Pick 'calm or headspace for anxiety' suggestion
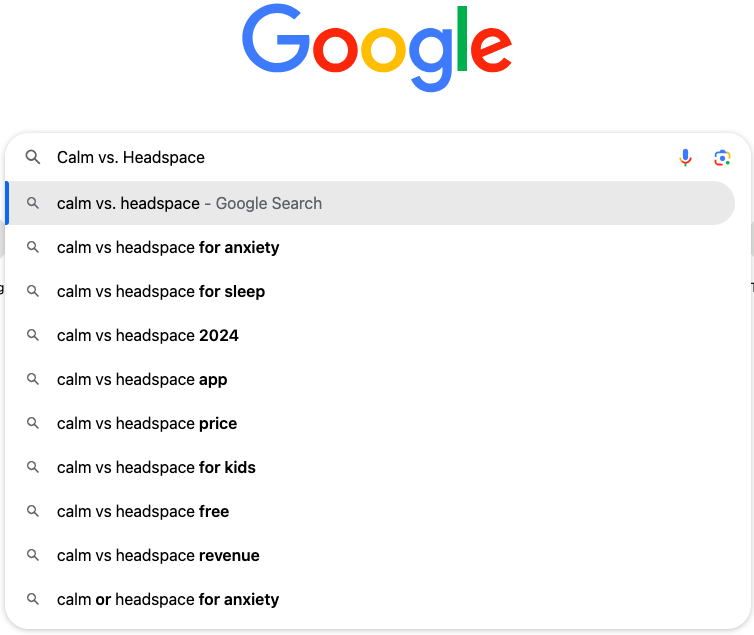754x635 pixels. [x=168, y=599]
